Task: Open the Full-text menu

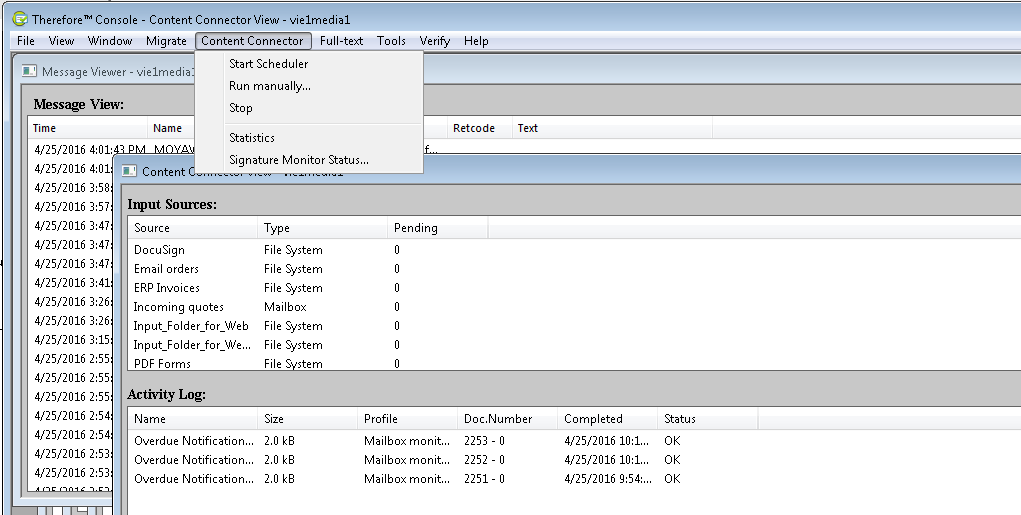Action: point(341,40)
